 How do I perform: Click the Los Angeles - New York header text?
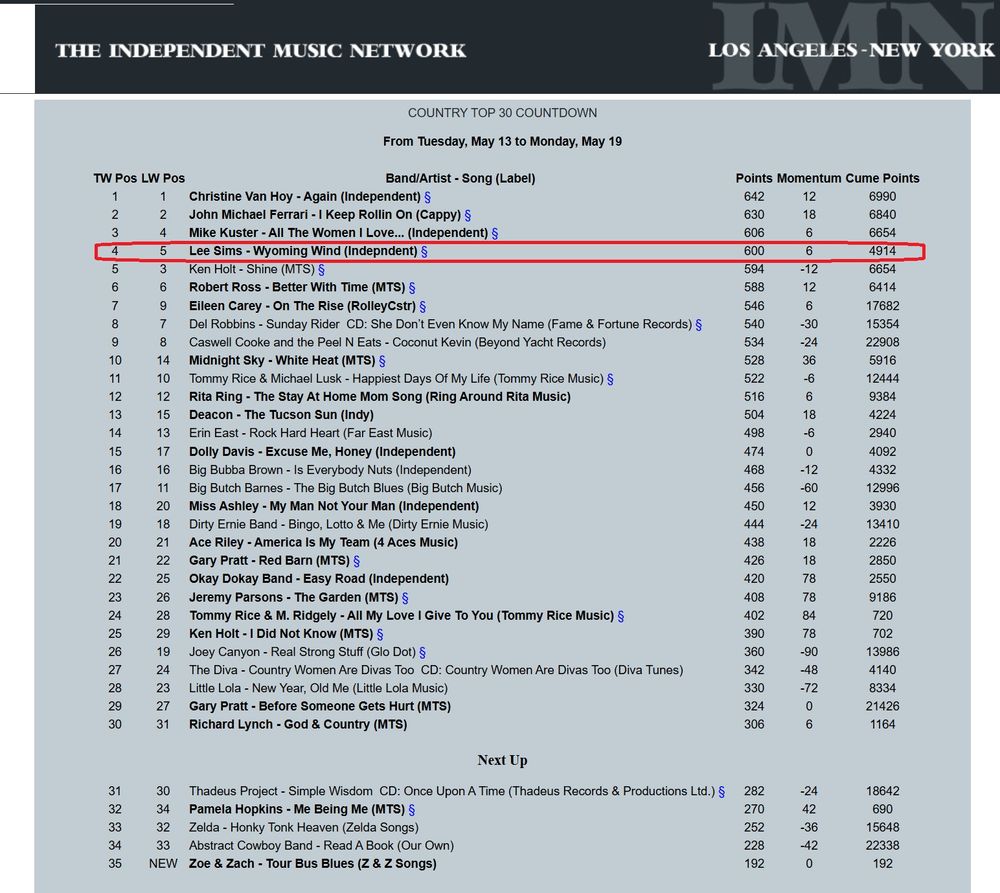[x=851, y=50]
